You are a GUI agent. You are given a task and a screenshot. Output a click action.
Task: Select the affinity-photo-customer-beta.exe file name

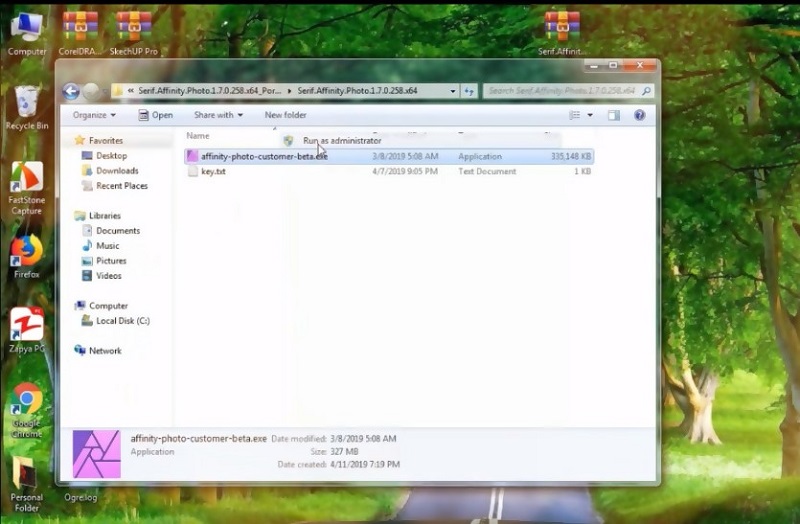264,156
